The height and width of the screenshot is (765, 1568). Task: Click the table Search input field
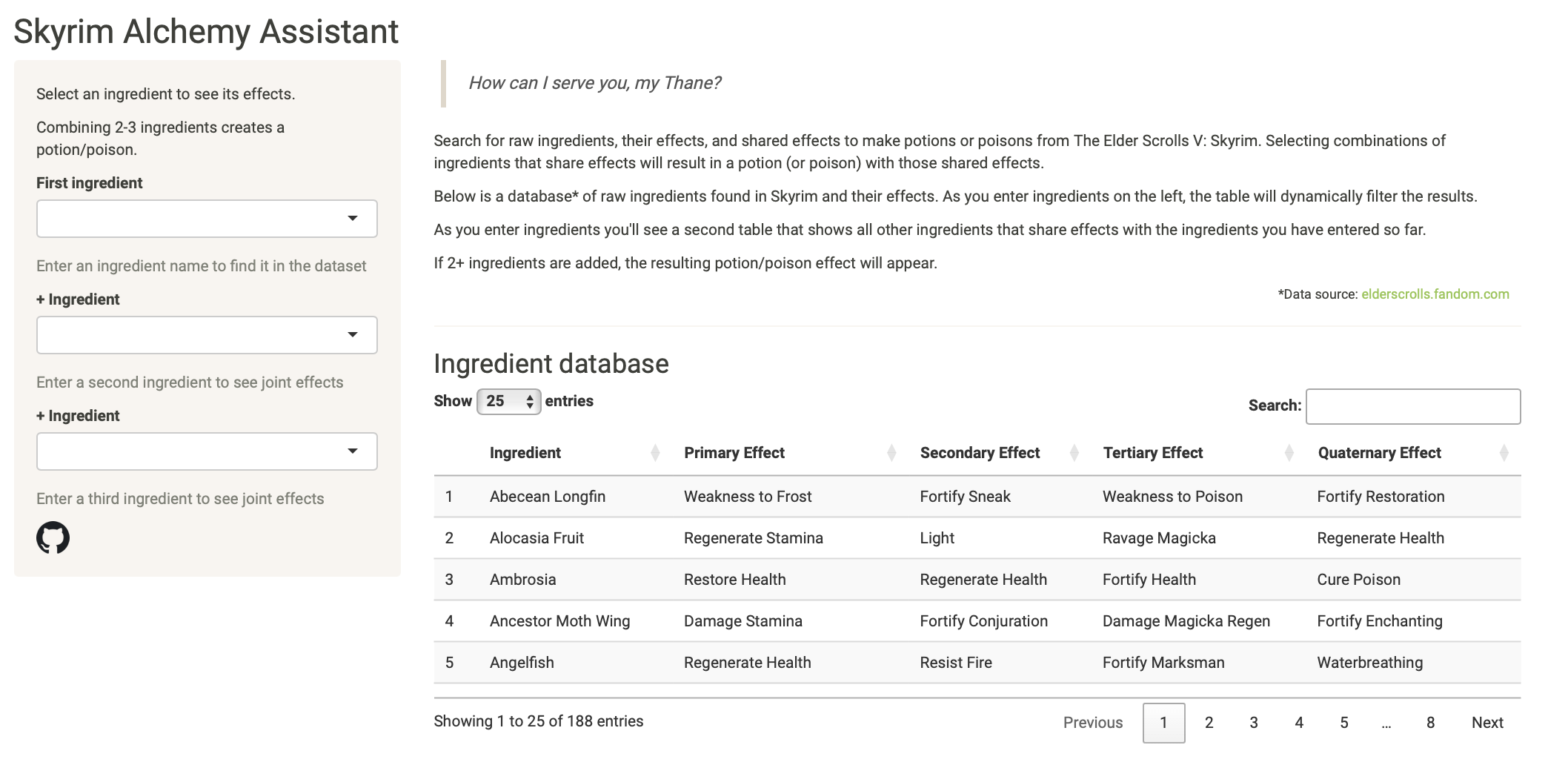coord(1413,406)
